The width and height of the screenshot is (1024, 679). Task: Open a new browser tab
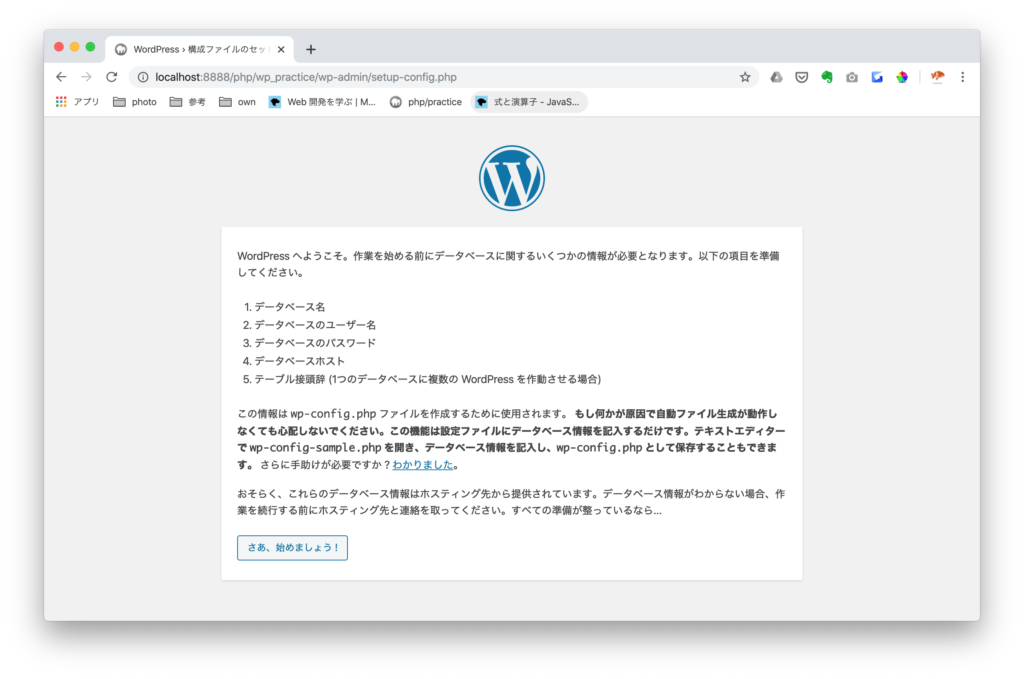tap(311, 49)
